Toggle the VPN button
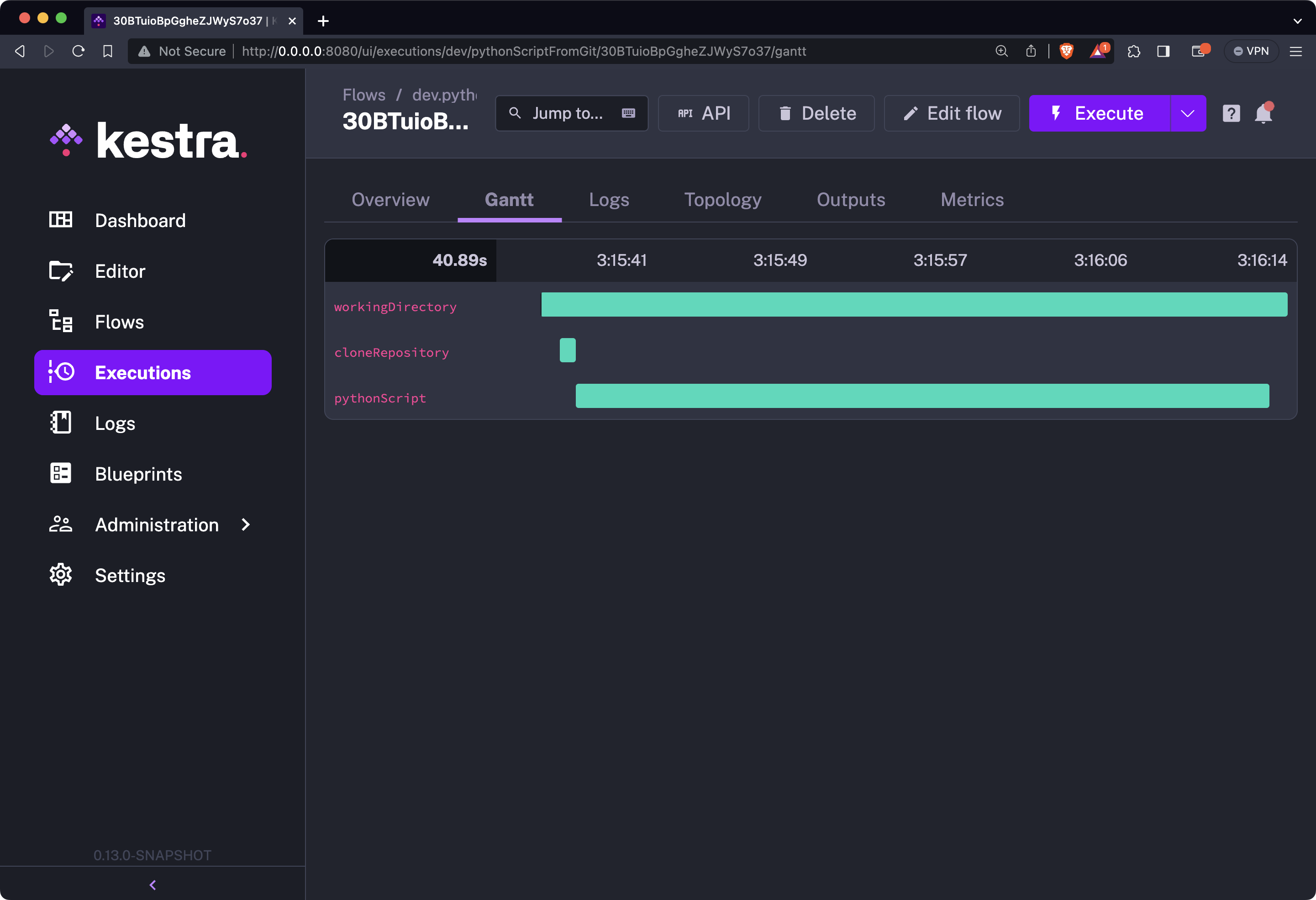The height and width of the screenshot is (900, 1316). pos(1251,51)
